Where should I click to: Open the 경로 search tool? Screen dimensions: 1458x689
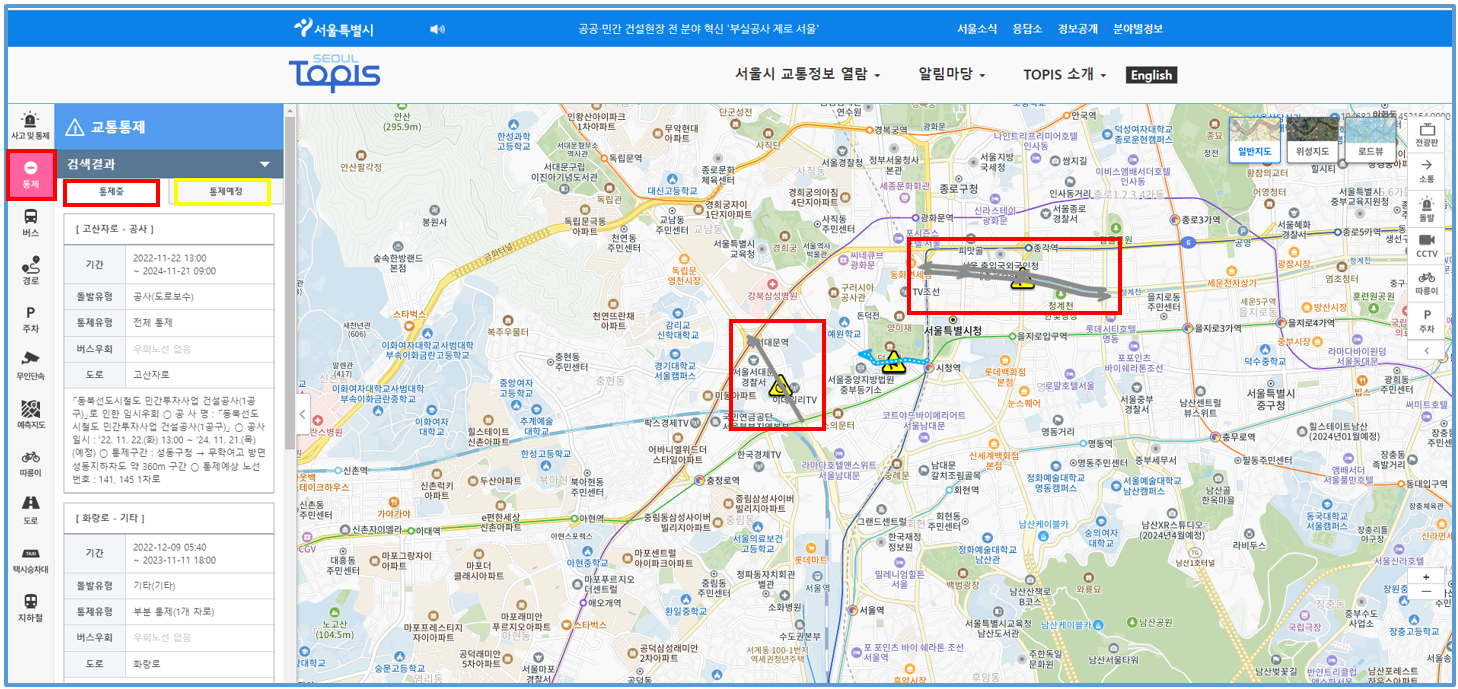coord(32,270)
